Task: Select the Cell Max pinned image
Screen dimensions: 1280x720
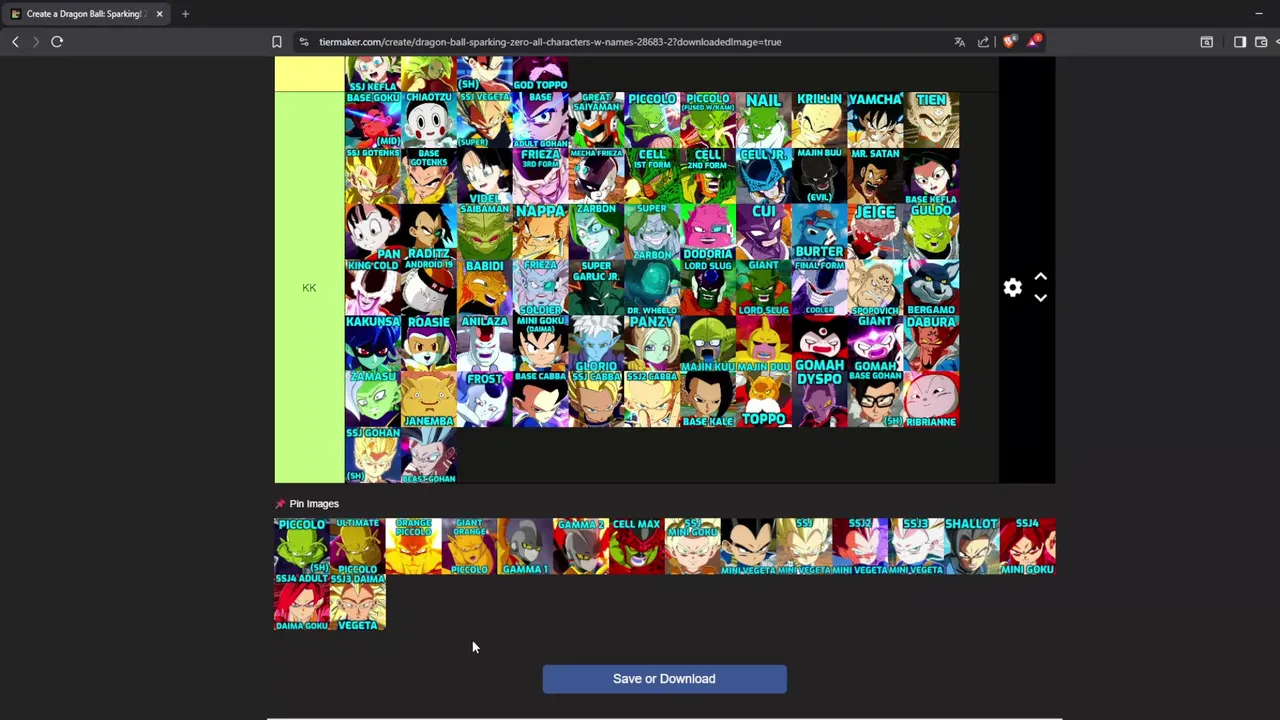Action: click(637, 546)
